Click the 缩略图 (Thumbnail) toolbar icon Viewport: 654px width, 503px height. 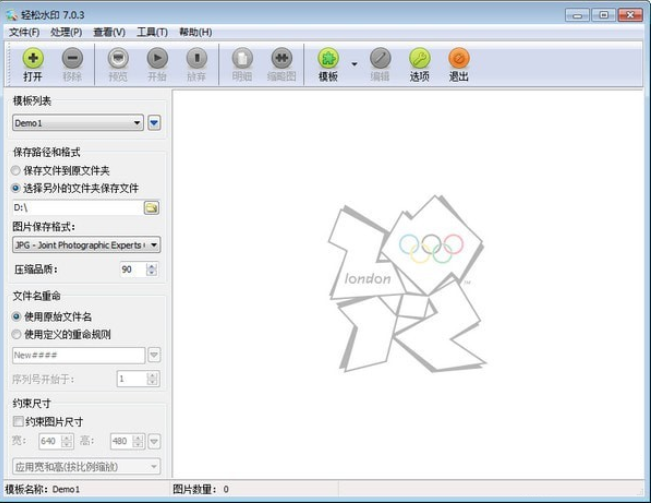283,60
